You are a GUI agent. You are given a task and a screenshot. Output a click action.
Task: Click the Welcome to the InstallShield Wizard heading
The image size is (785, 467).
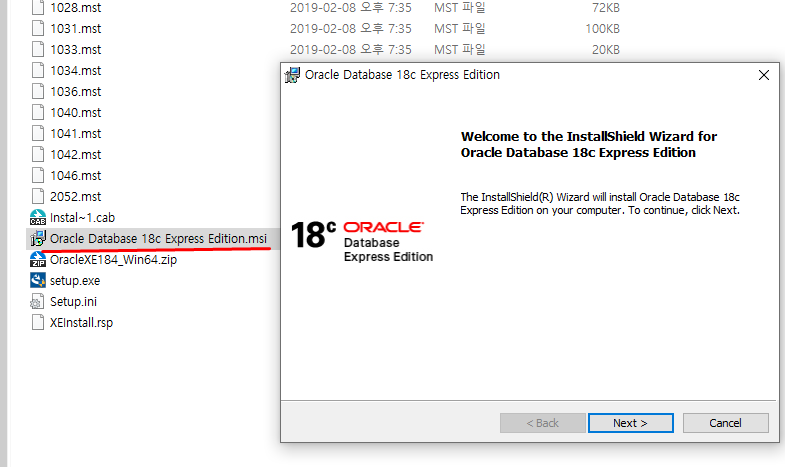[589, 144]
